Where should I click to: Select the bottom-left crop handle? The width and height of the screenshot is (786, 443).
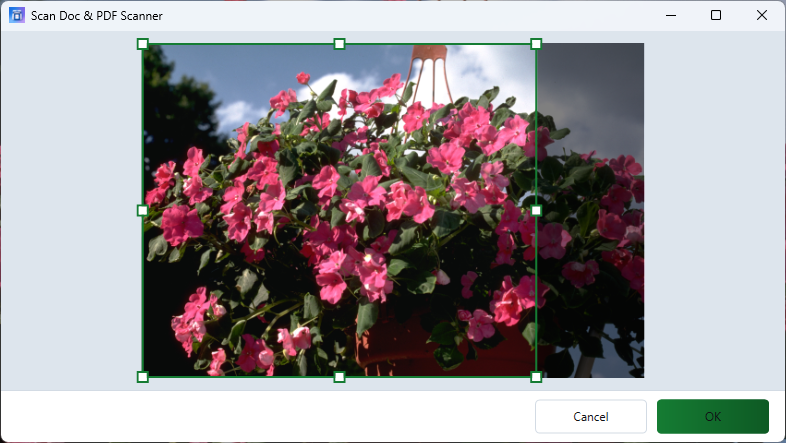point(142,377)
